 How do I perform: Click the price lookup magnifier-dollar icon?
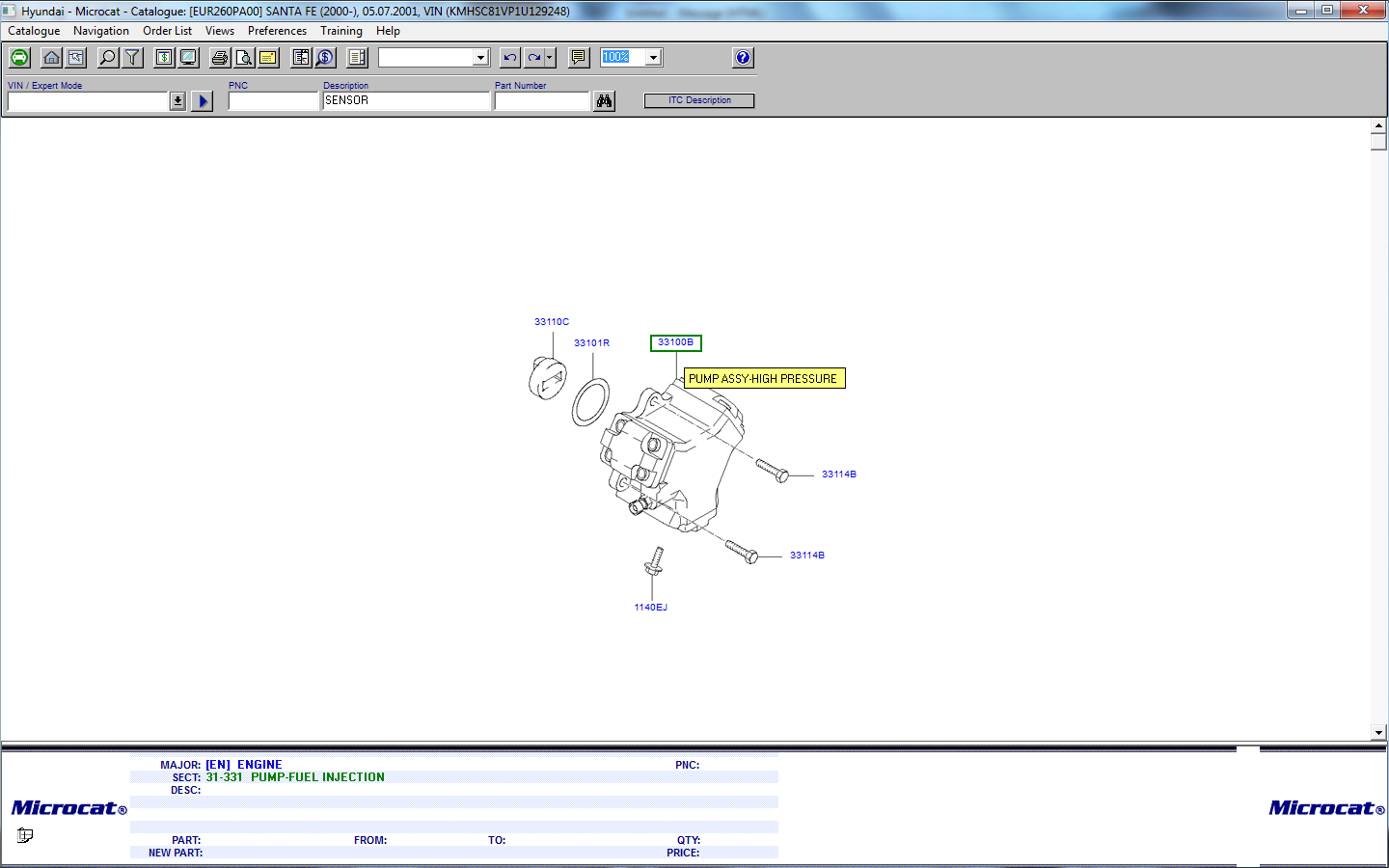click(x=325, y=58)
